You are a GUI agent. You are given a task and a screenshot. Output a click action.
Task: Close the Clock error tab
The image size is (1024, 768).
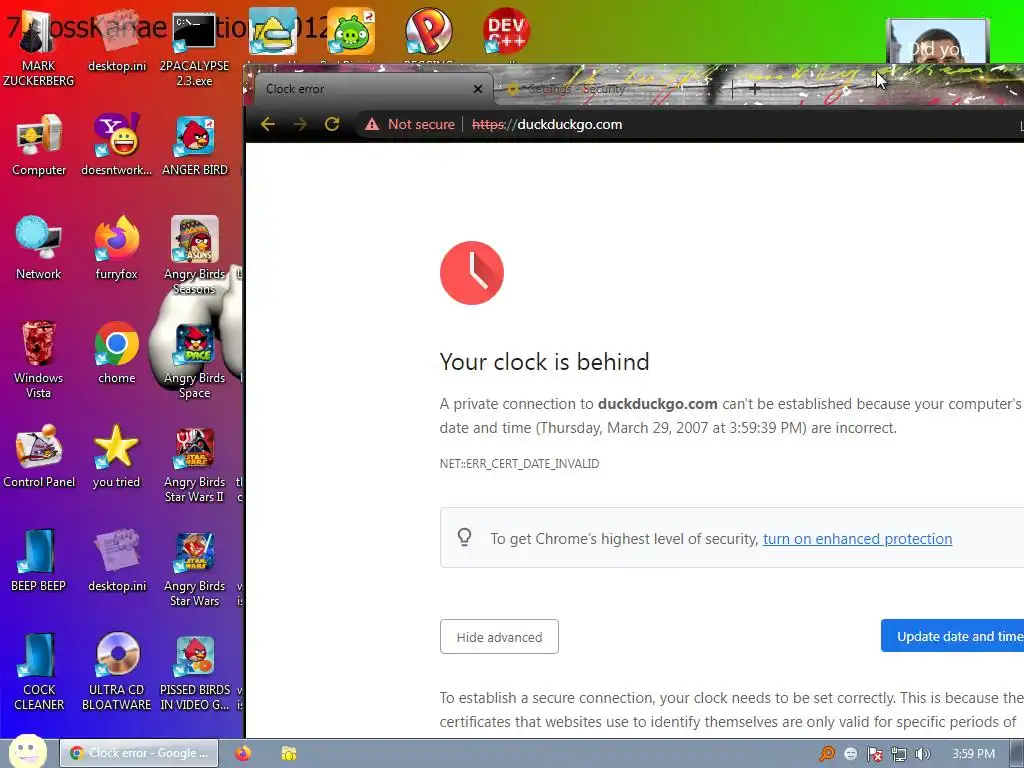(x=477, y=89)
